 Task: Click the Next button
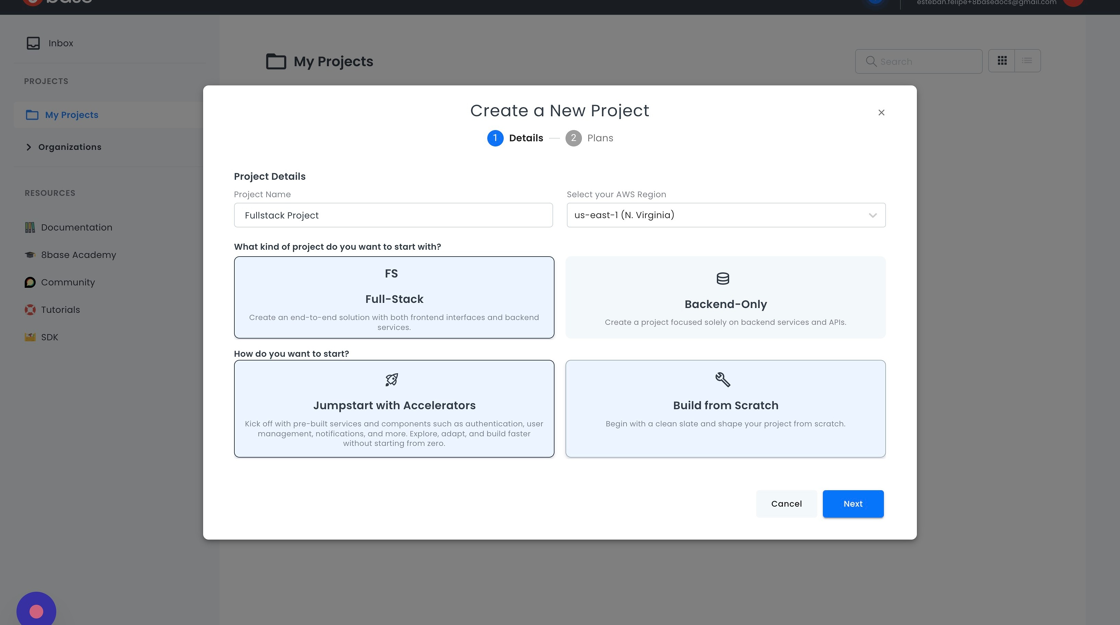point(852,504)
